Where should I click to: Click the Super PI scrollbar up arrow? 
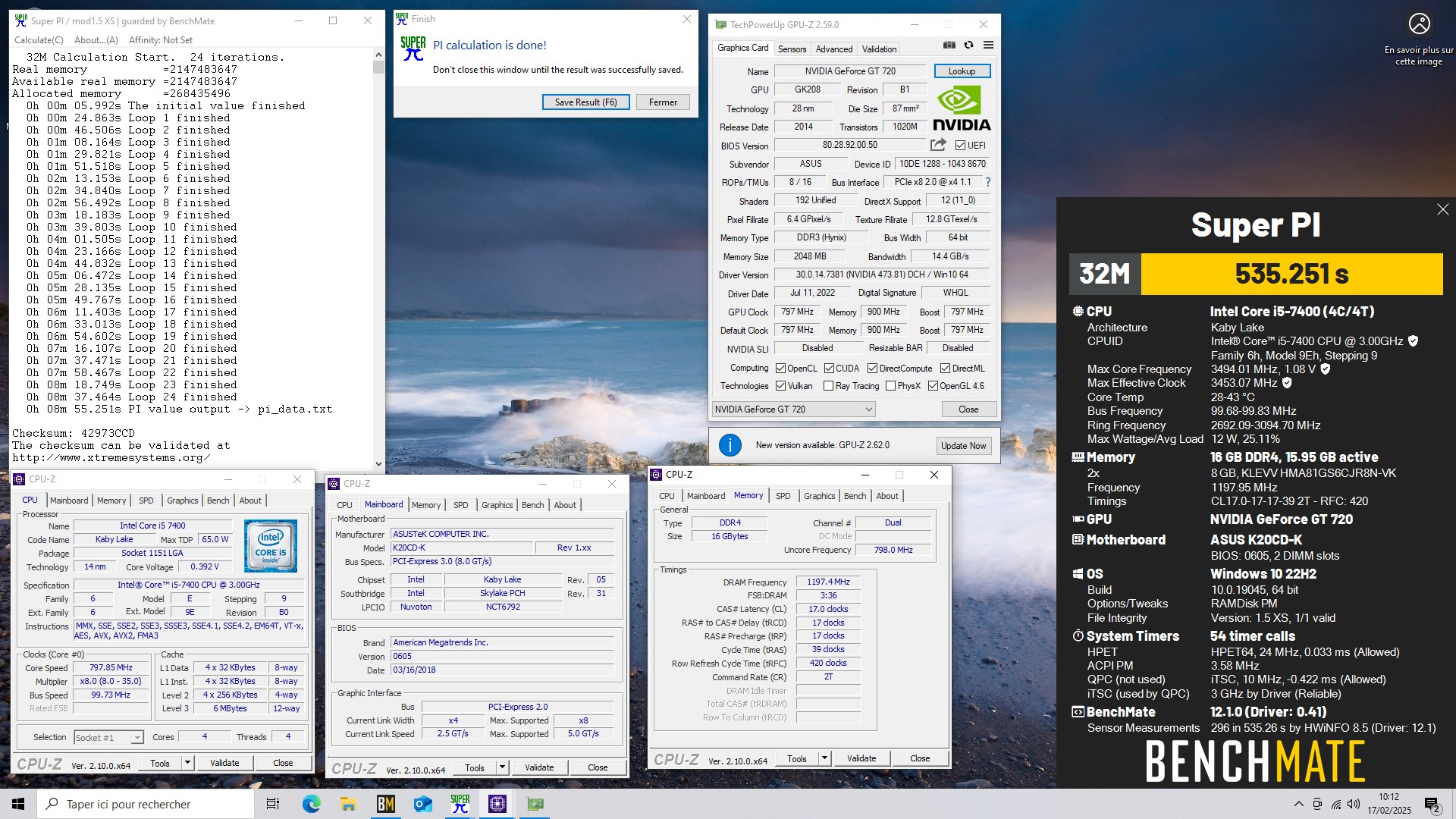coord(378,55)
